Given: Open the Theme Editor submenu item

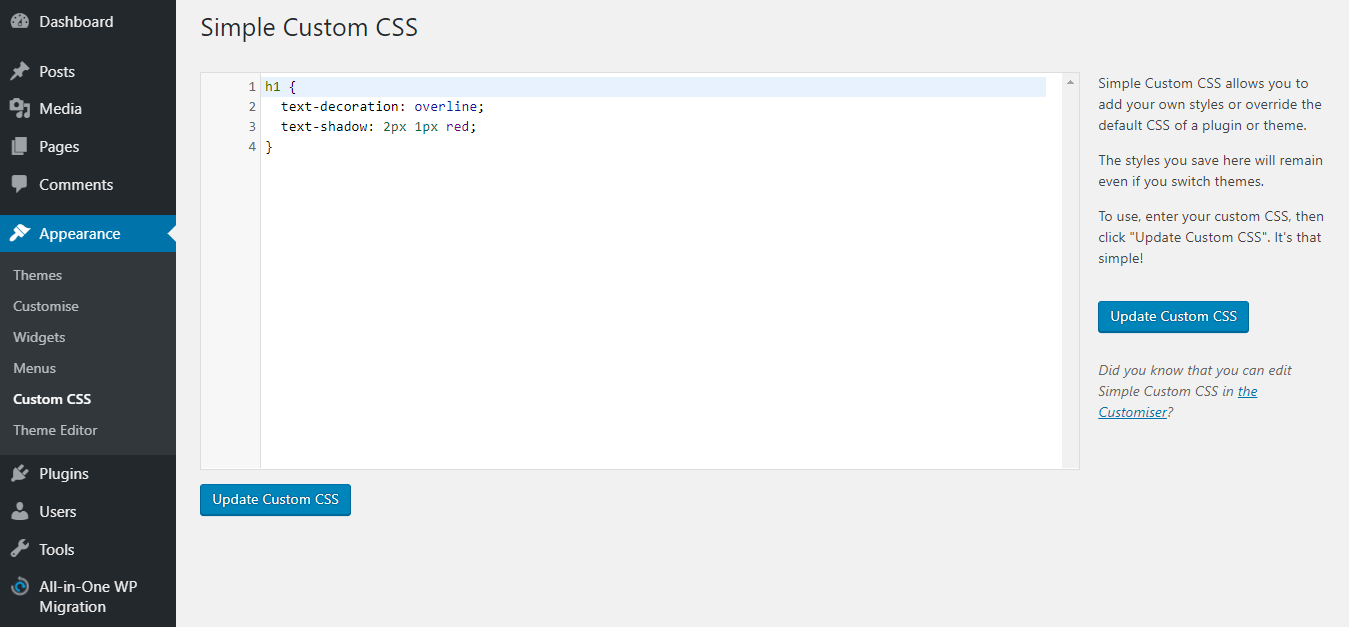Looking at the screenshot, I should 55,430.
